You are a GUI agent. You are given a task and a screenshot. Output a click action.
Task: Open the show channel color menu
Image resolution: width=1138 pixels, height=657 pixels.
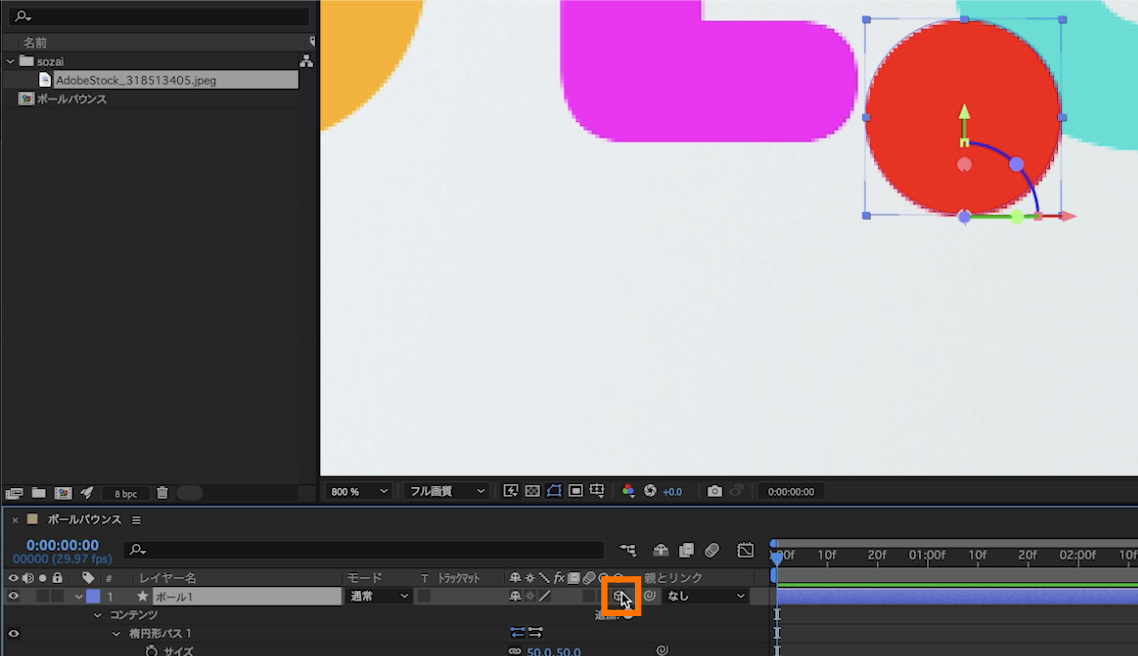click(x=628, y=491)
